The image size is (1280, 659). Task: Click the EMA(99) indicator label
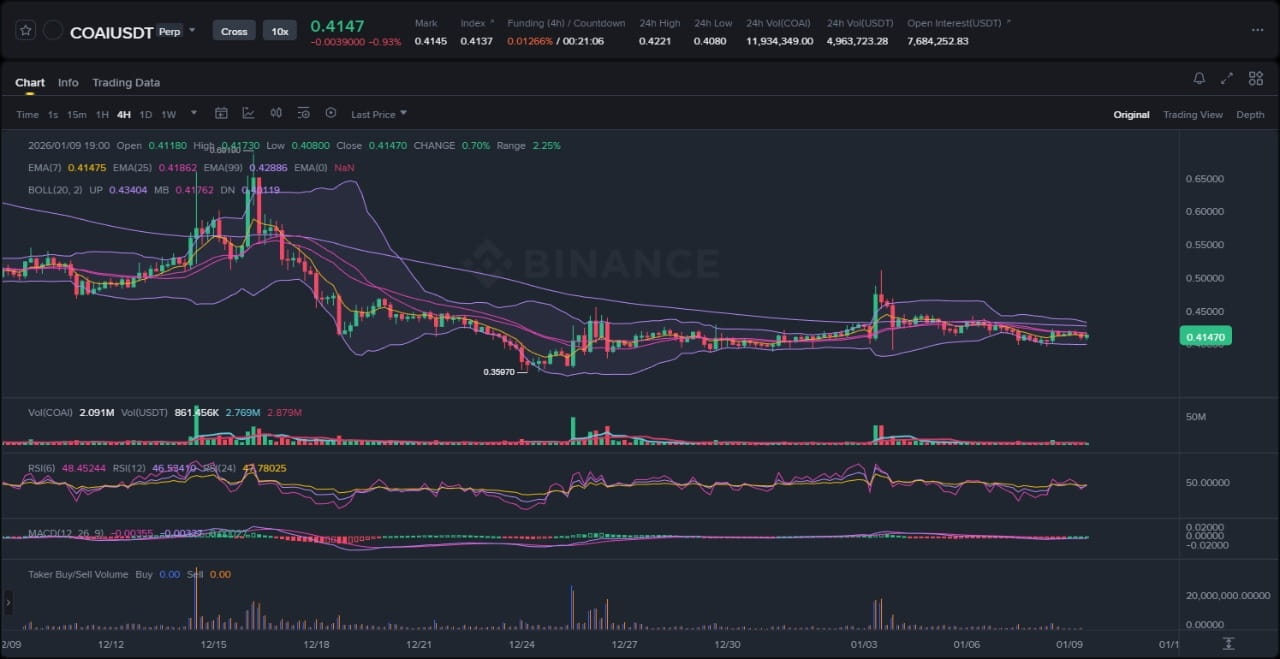pos(223,167)
